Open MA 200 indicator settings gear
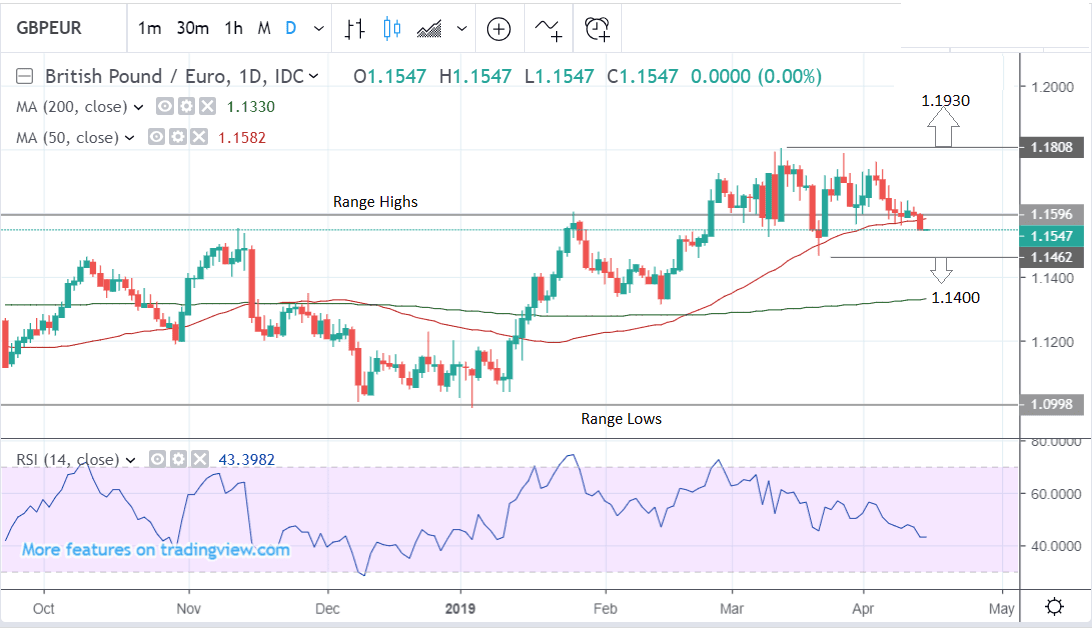Image resolution: width=1092 pixels, height=630 pixels. (186, 107)
